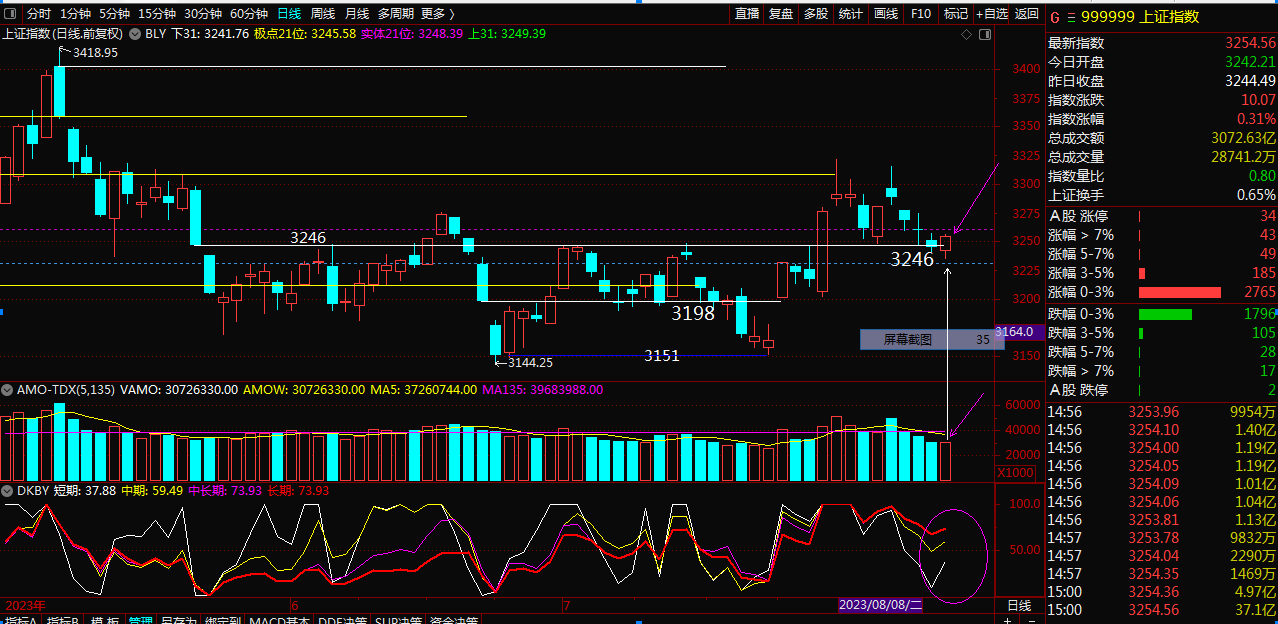Image resolution: width=1278 pixels, height=624 pixels.
Task: Open the MACD基本 indicator tab
Action: point(279,620)
